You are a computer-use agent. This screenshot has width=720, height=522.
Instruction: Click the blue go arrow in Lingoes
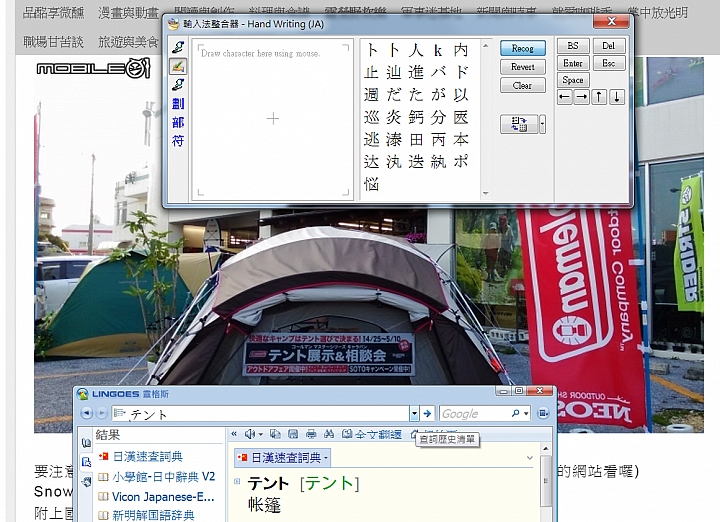(427, 414)
